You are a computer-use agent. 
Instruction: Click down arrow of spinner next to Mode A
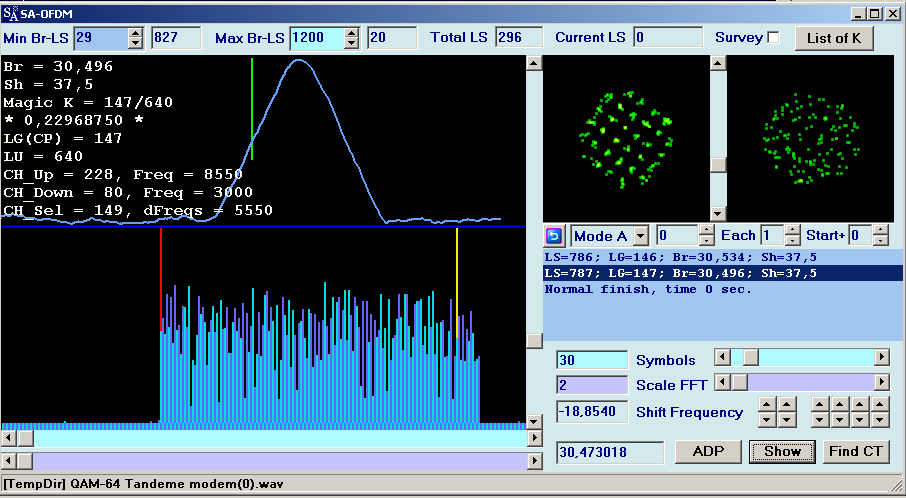pos(707,240)
